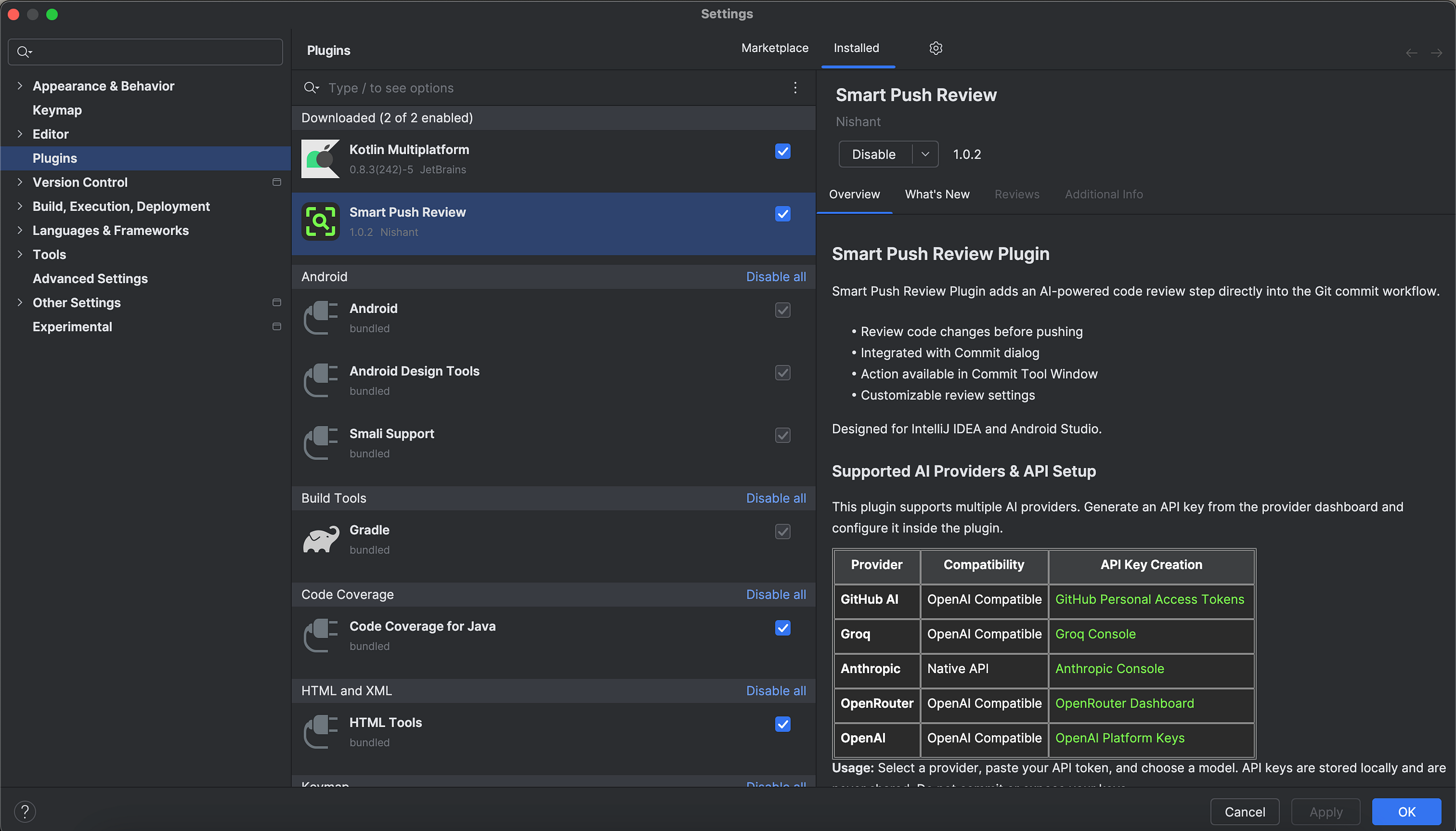
Task: Toggle the Android bundled plugin checkbox
Action: (782, 310)
